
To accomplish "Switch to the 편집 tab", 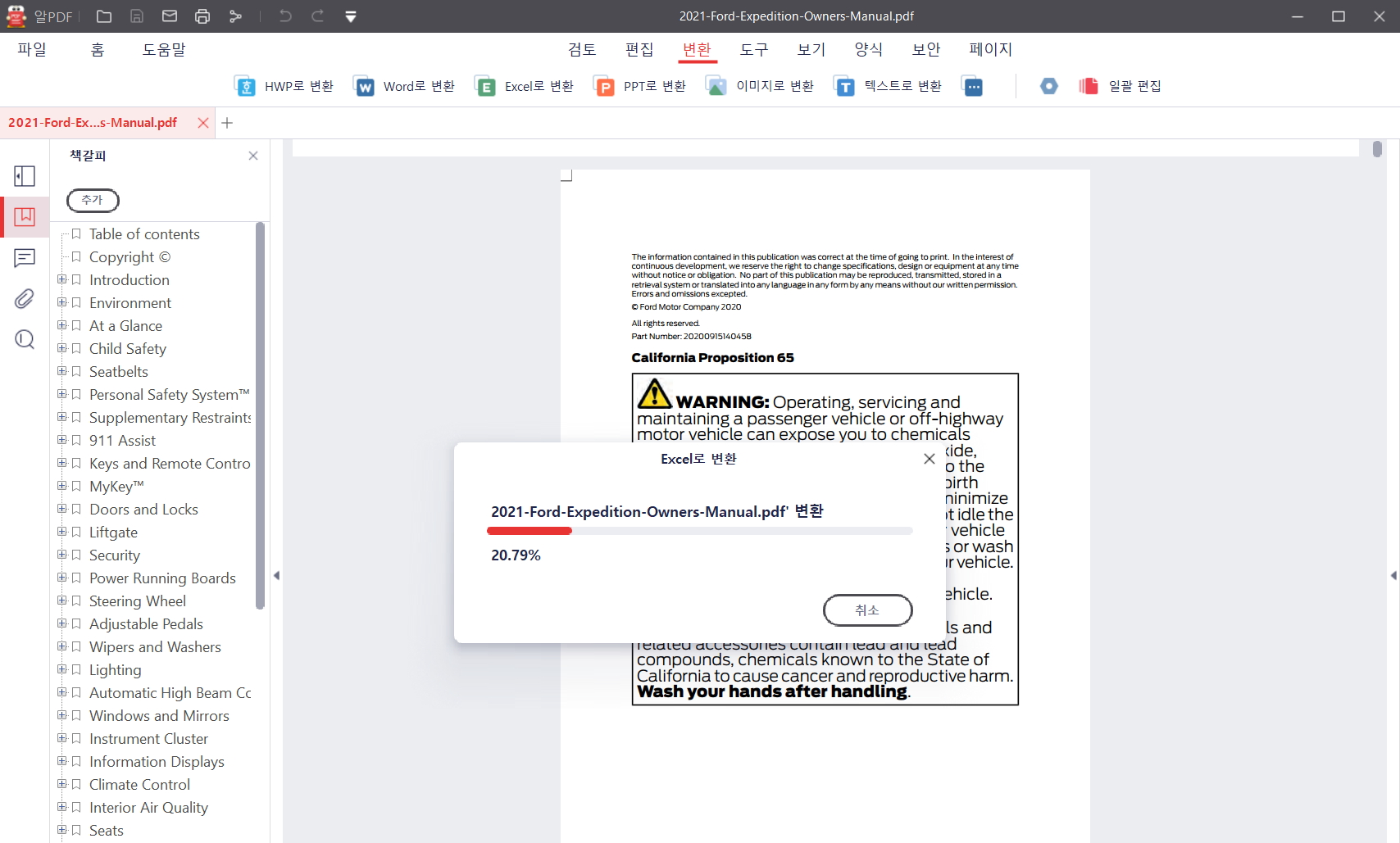I will (x=639, y=50).
